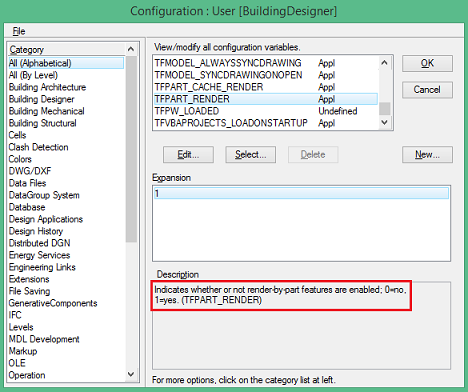This screenshot has width=468, height=392.
Task: Select Colors category
Action: 66,159
